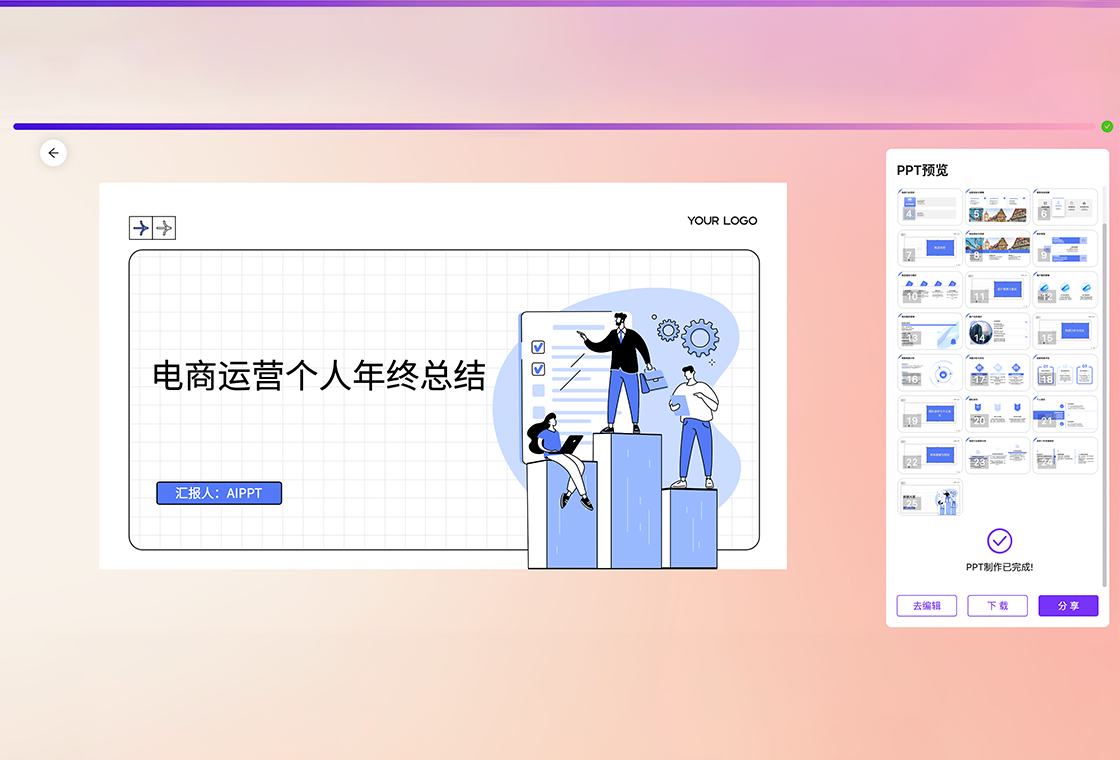
Task: Click the airplane icons on the cover slide
Action: click(152, 228)
